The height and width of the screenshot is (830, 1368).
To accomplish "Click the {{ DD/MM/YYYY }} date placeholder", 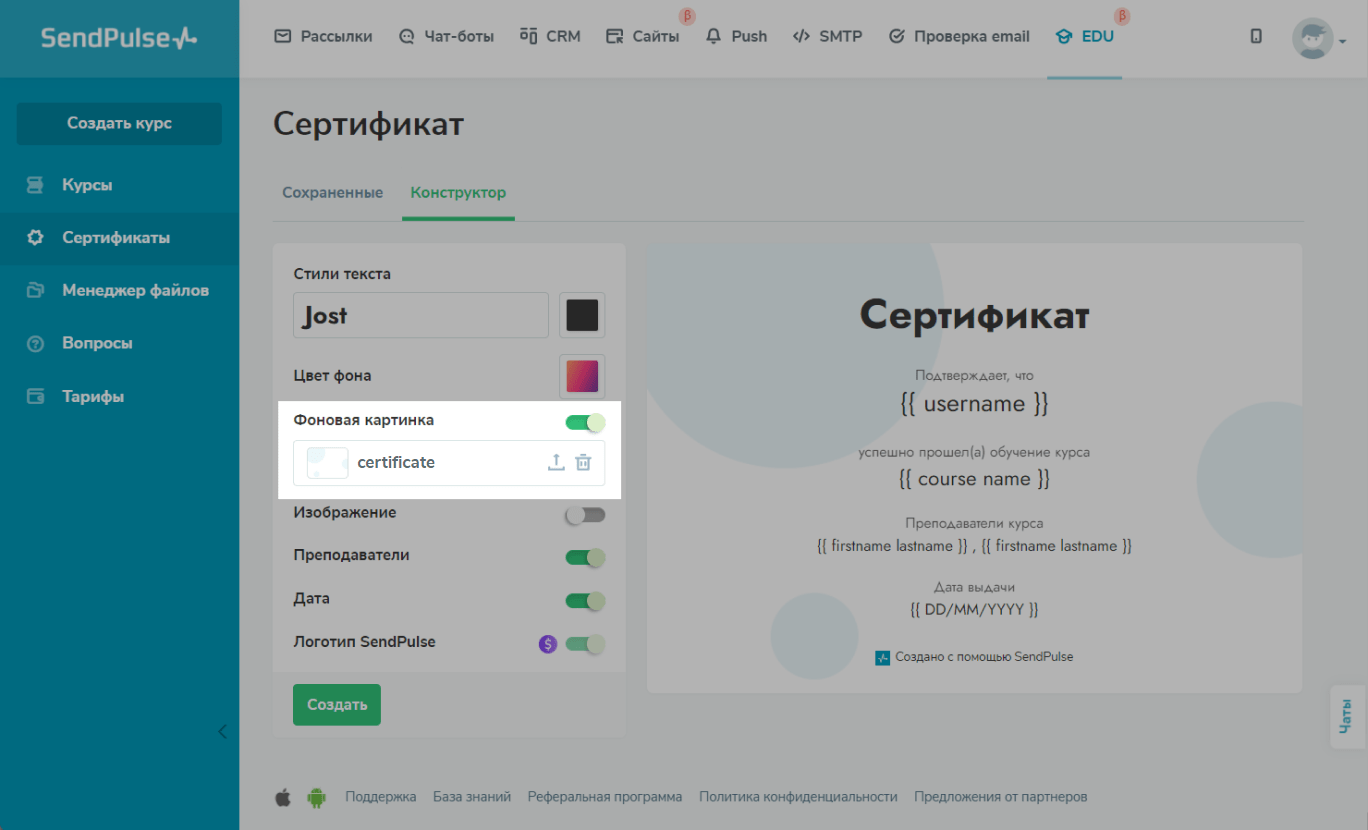I will pos(974,609).
